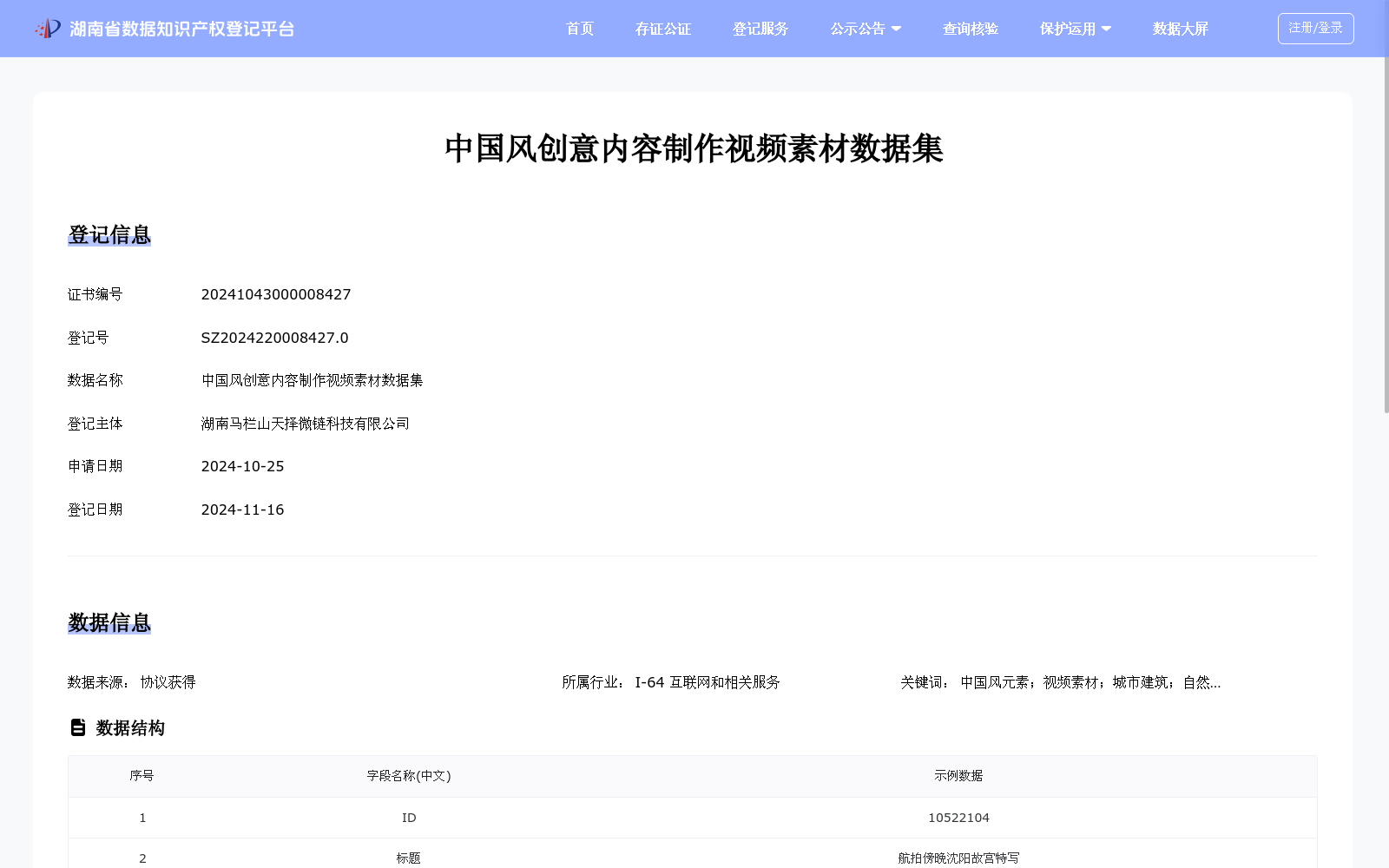Image resolution: width=1389 pixels, height=868 pixels.
Task: Click the 数据信息 section heading
Action: point(109,622)
